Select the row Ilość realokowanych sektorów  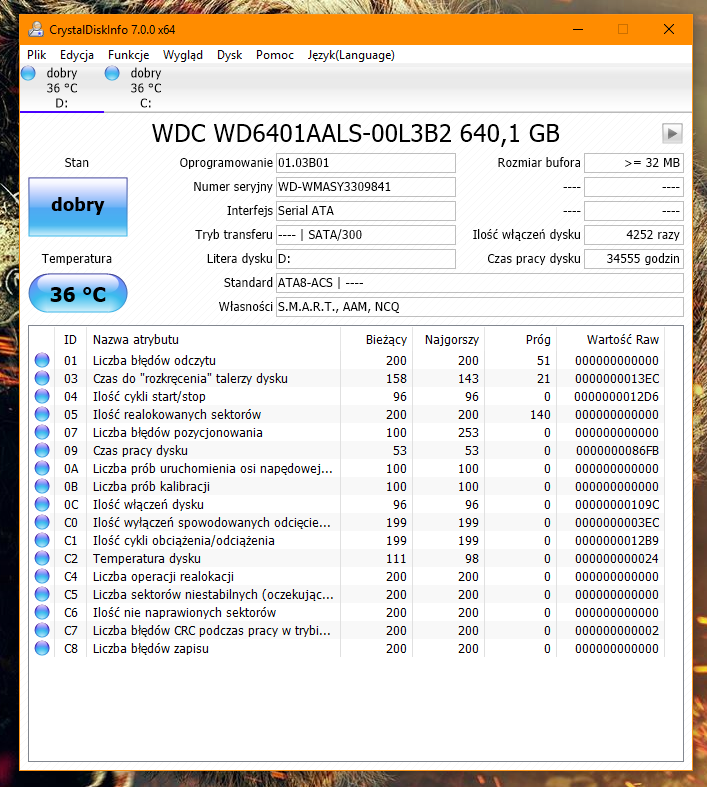(x=347, y=414)
